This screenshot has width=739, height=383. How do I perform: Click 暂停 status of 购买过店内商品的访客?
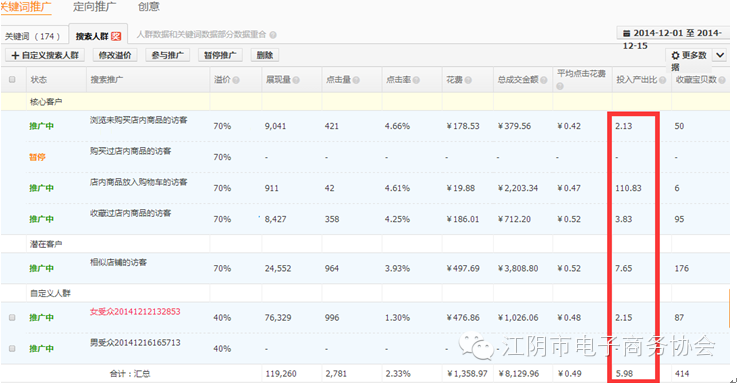pyautogui.click(x=37, y=157)
